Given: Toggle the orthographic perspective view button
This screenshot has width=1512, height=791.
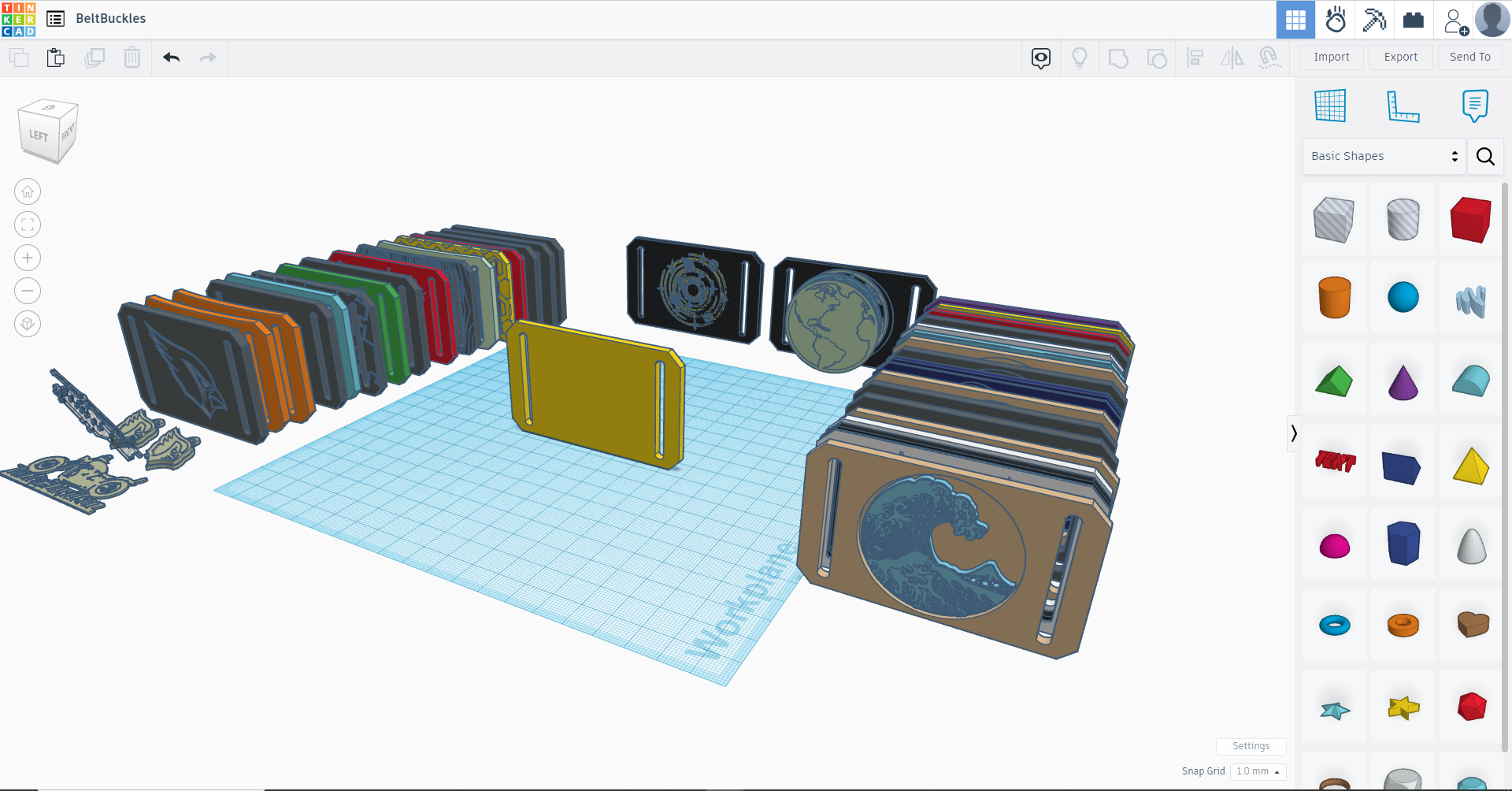Looking at the screenshot, I should (28, 324).
